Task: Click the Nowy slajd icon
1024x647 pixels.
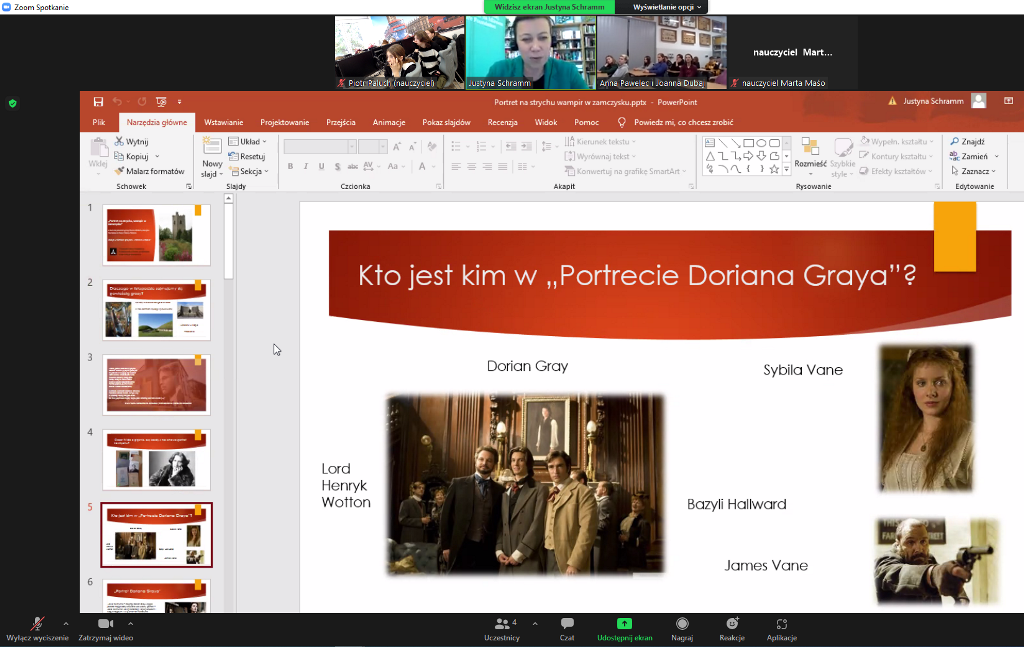Action: tap(212, 146)
